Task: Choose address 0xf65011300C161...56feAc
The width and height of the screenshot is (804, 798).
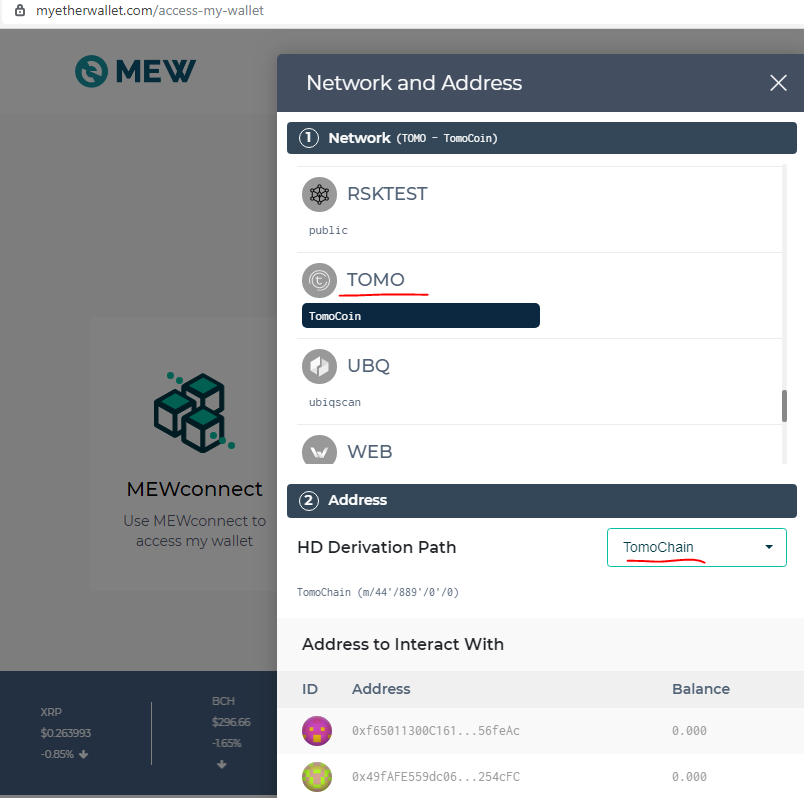Action: coord(435,731)
